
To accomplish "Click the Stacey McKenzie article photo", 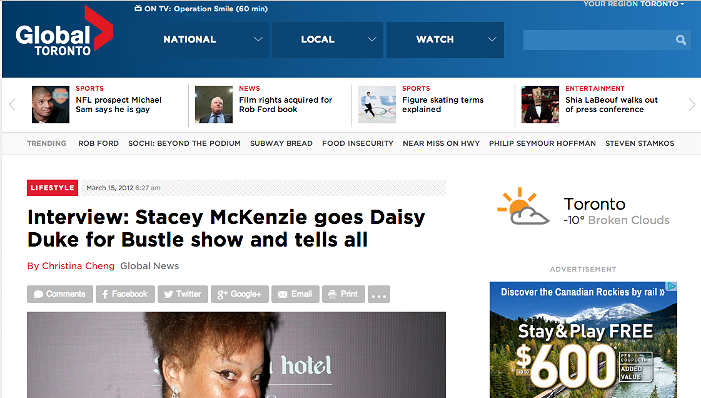I will (x=236, y=355).
